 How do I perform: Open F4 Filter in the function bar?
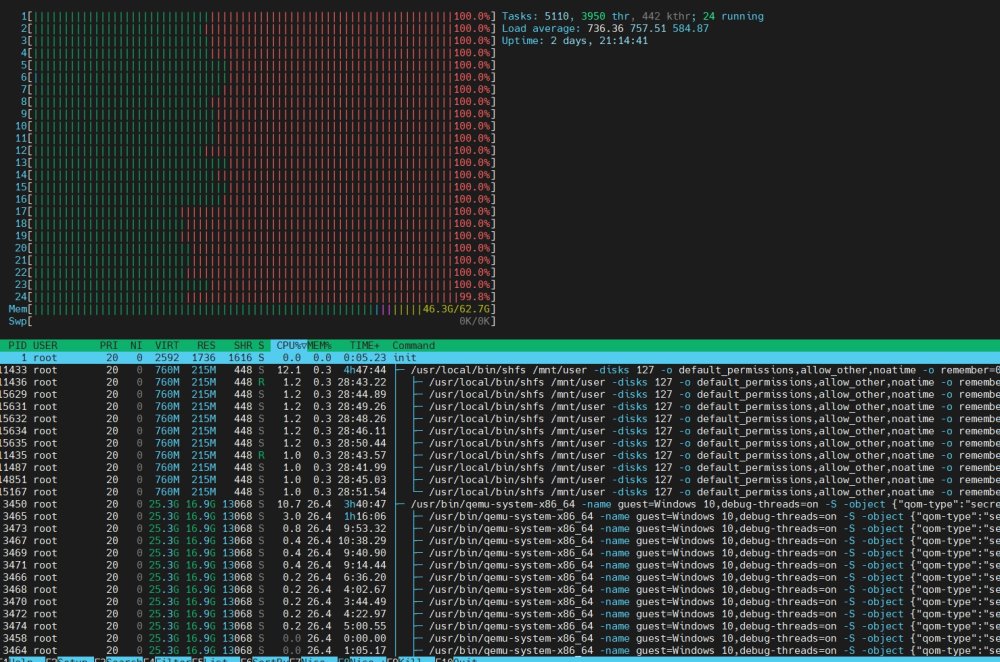pos(167,659)
